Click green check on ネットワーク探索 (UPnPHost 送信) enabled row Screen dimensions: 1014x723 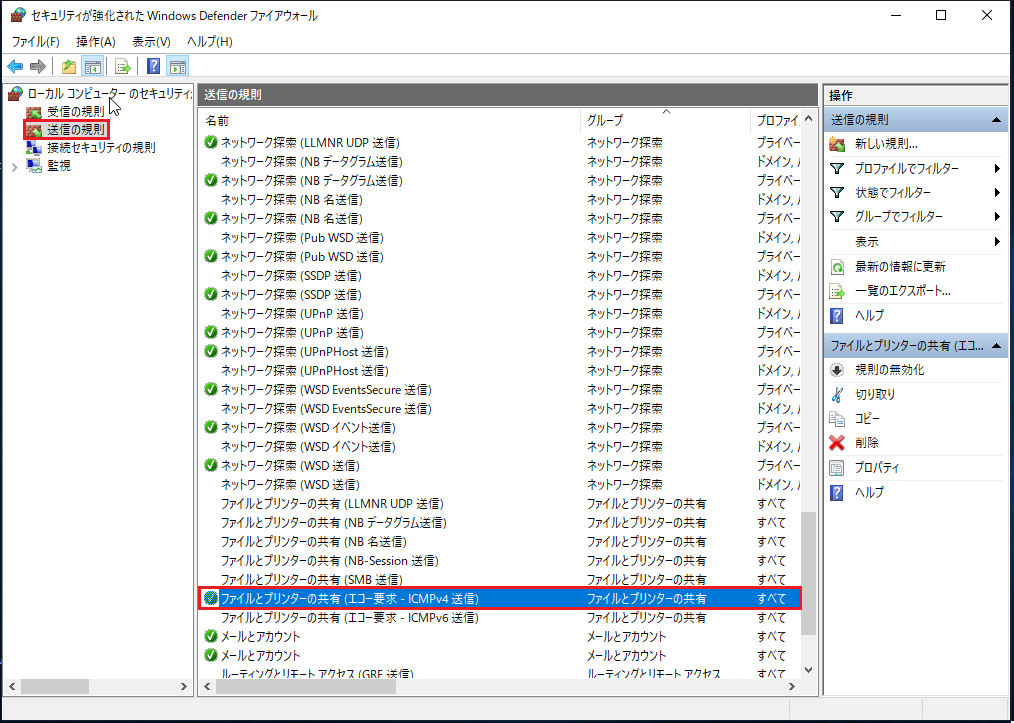tap(210, 352)
